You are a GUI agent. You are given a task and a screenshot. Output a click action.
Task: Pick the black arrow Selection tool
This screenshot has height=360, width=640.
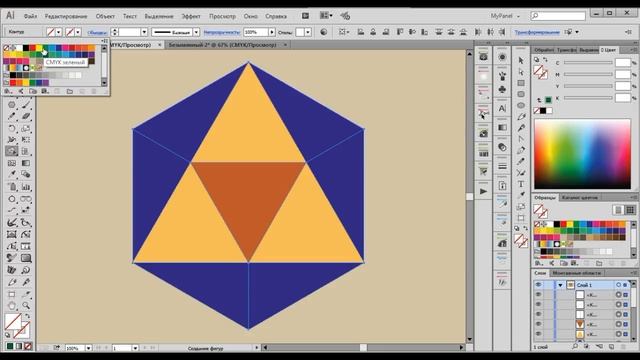[x=521, y=60]
